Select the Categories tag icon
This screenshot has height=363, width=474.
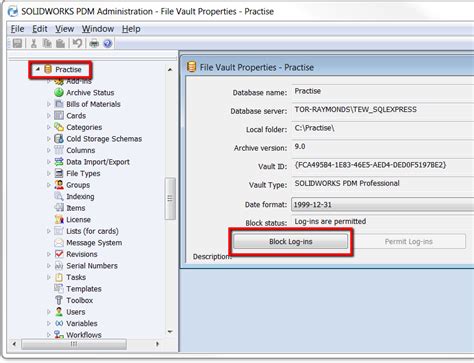coord(59,127)
